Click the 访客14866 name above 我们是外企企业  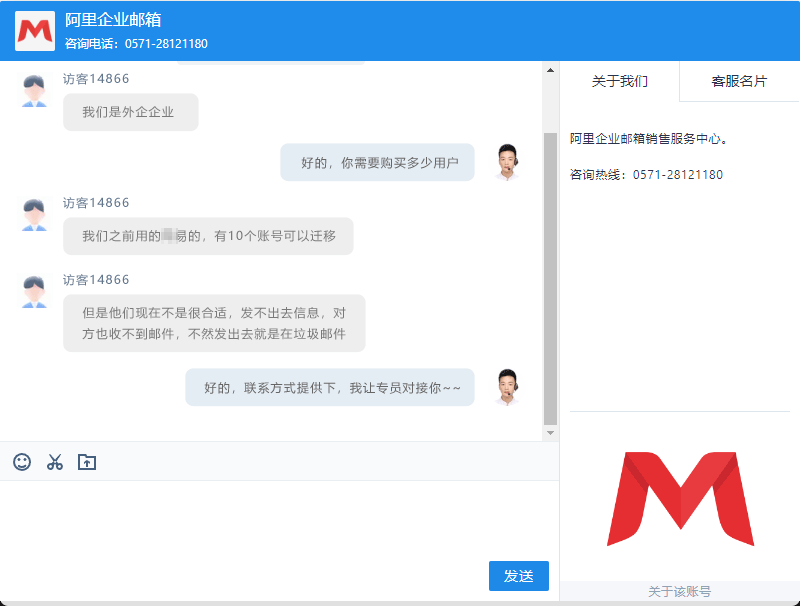tap(96, 79)
